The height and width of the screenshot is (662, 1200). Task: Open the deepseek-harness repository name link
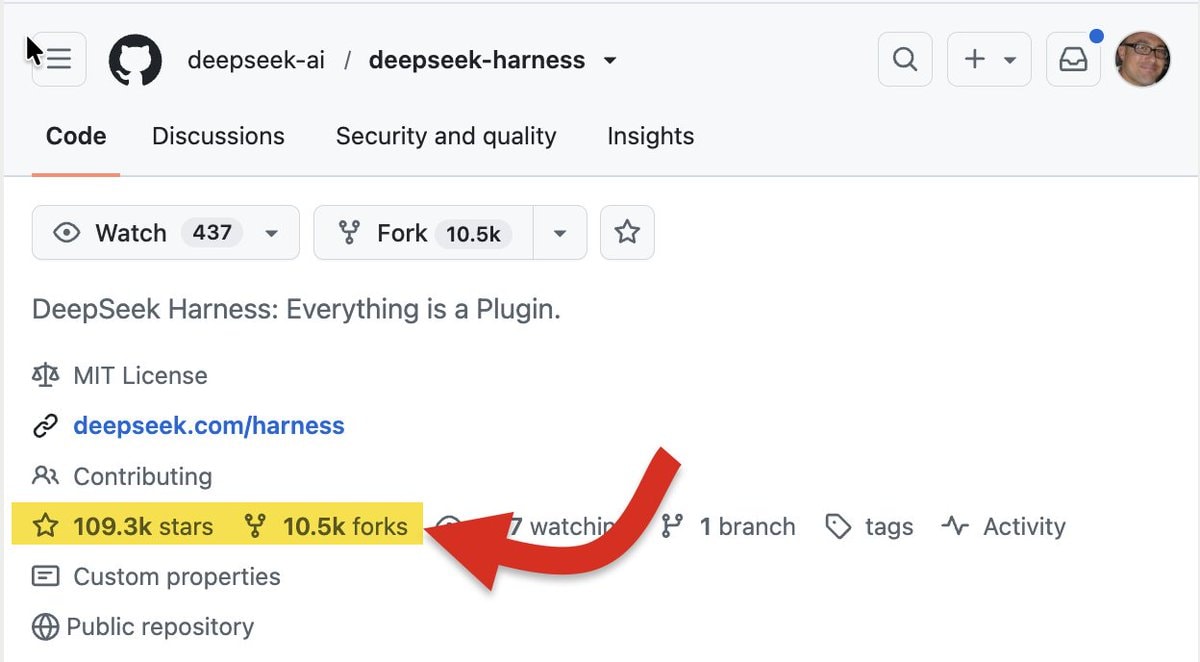pyautogui.click(x=477, y=60)
